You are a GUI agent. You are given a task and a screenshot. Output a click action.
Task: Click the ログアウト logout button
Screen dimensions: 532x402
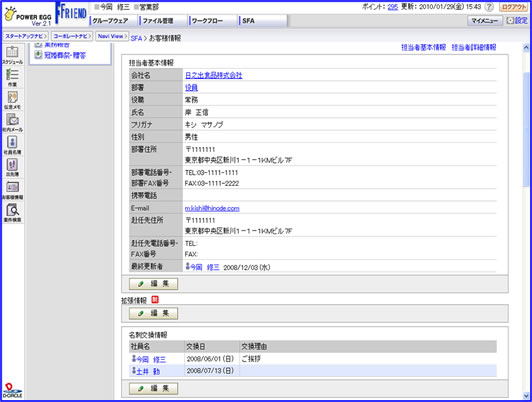point(513,7)
